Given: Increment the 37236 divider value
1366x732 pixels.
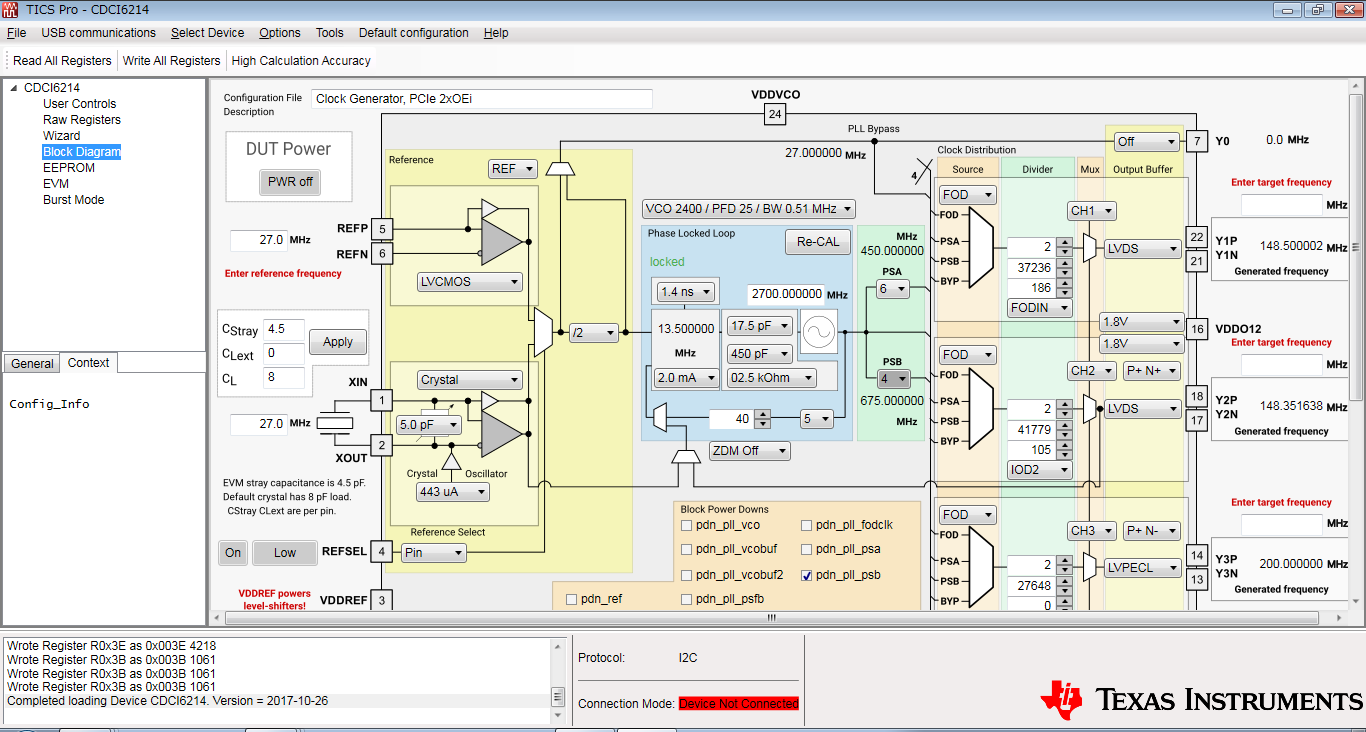Looking at the screenshot, I should point(1065,263).
